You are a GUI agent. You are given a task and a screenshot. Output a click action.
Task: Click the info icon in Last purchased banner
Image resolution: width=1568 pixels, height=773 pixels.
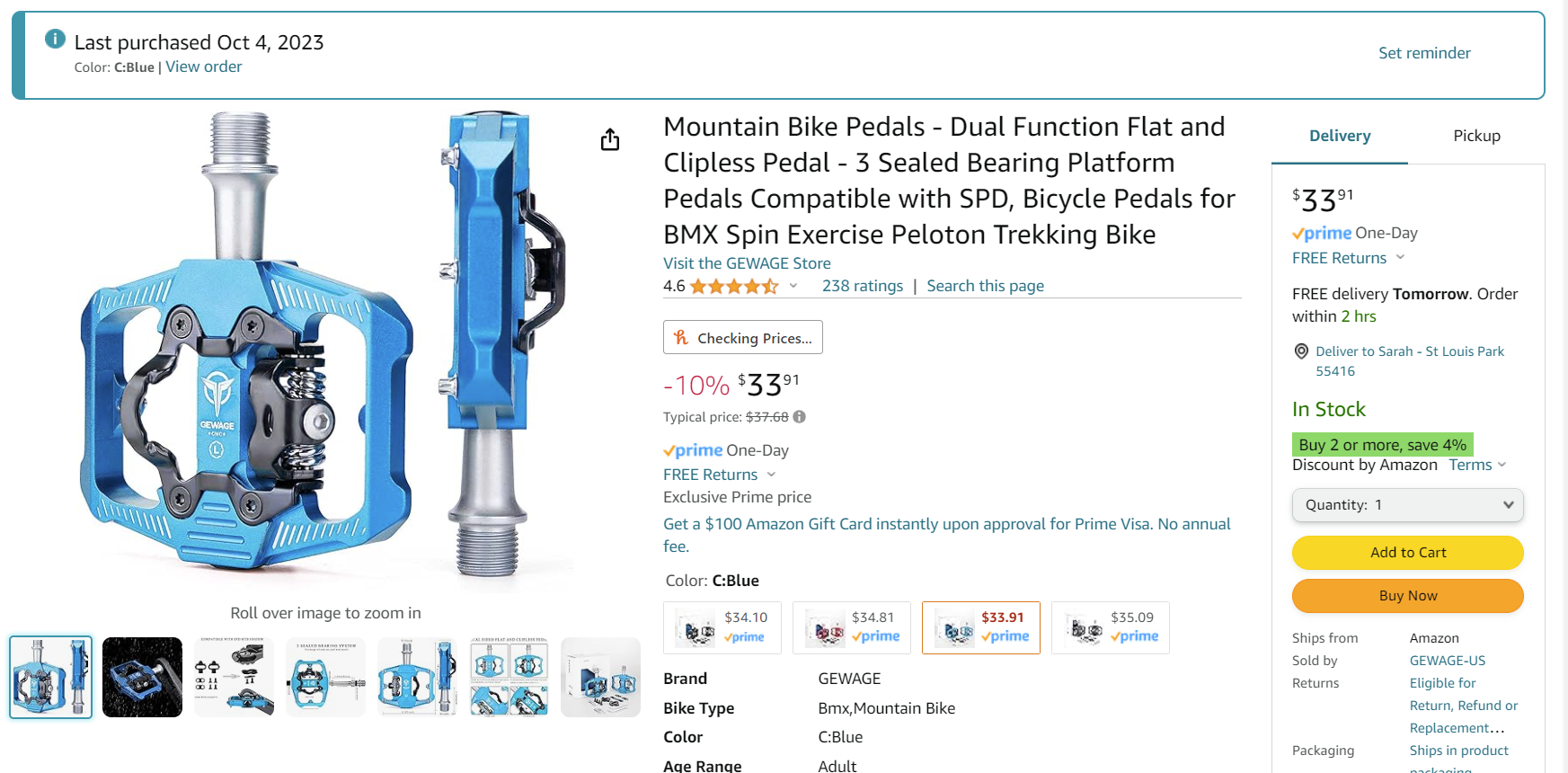55,39
